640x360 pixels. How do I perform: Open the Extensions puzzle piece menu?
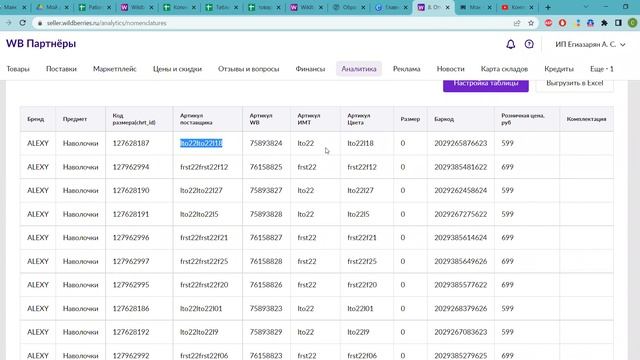click(x=604, y=23)
